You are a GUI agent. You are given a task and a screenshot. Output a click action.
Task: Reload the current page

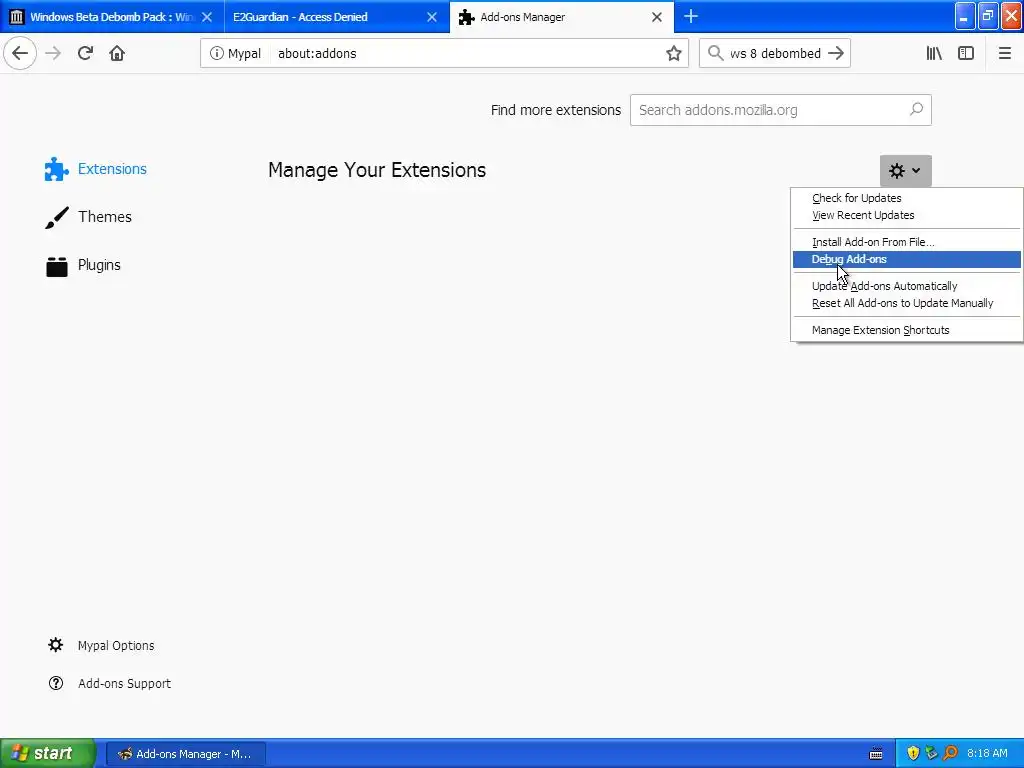[85, 53]
